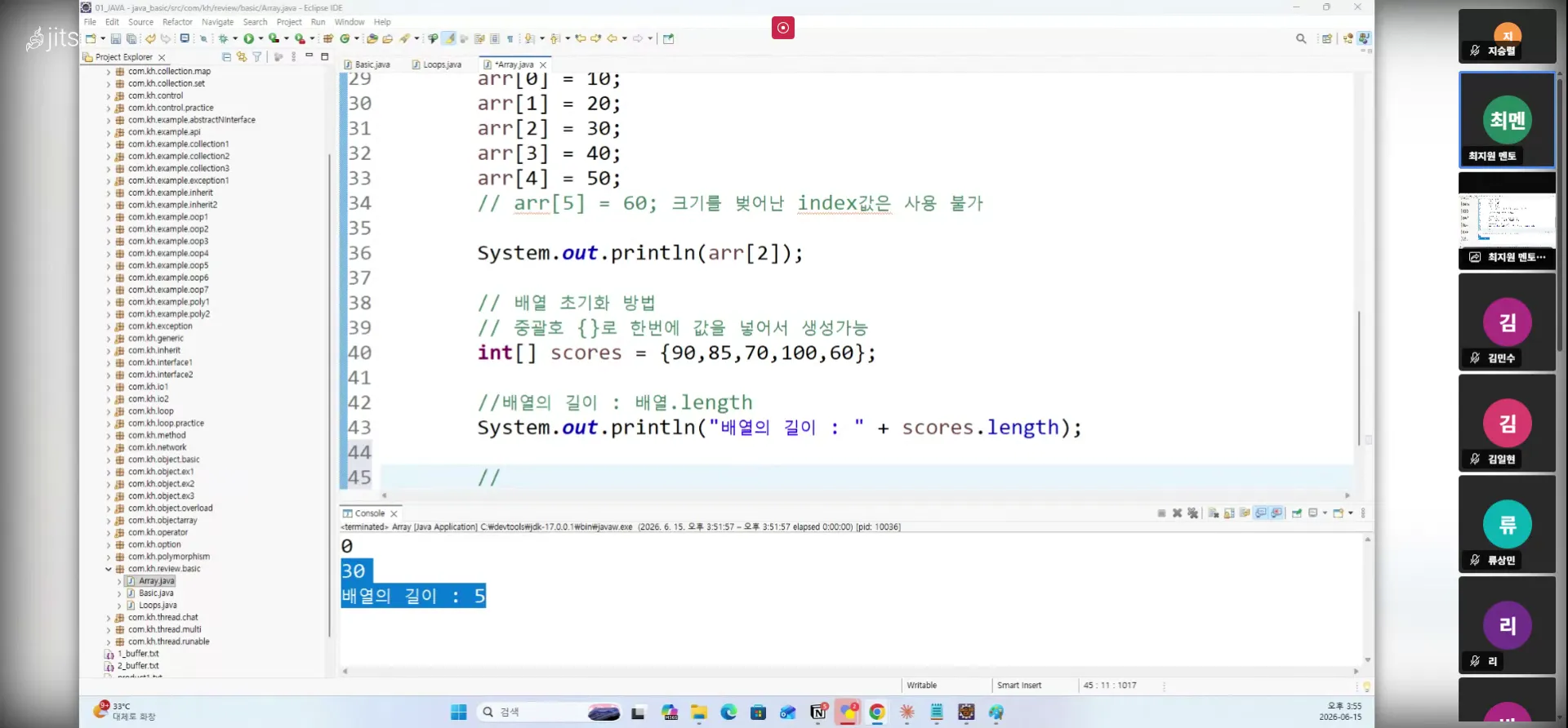Expand the com.kh.loop package node
The width and height of the screenshot is (1568, 728).
[108, 411]
